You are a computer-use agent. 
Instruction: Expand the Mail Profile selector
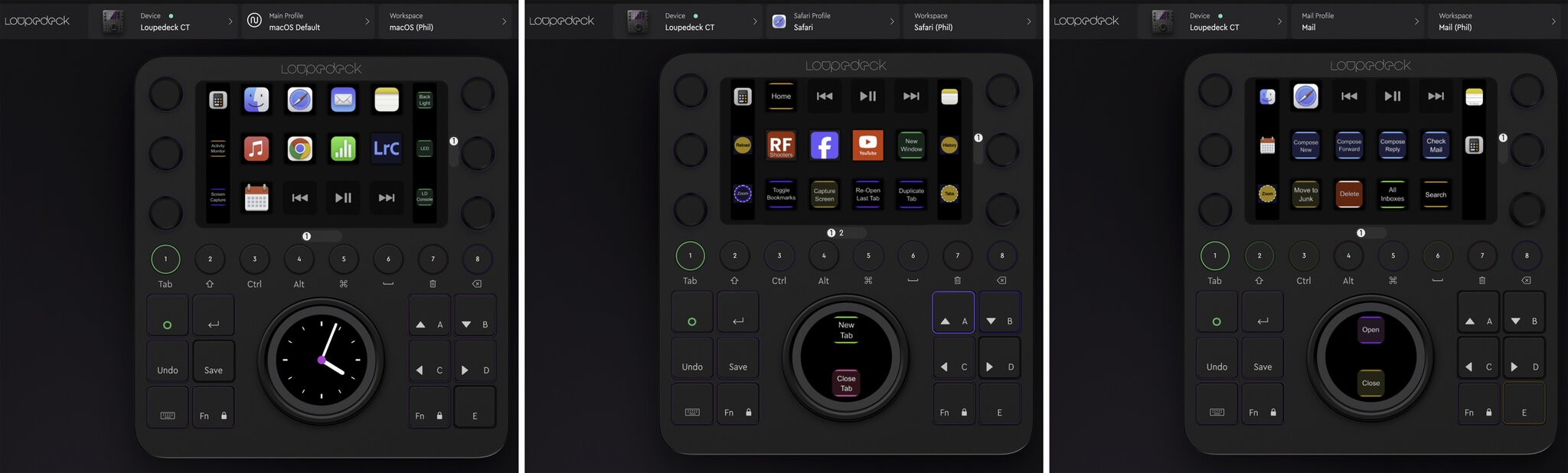pos(1358,21)
